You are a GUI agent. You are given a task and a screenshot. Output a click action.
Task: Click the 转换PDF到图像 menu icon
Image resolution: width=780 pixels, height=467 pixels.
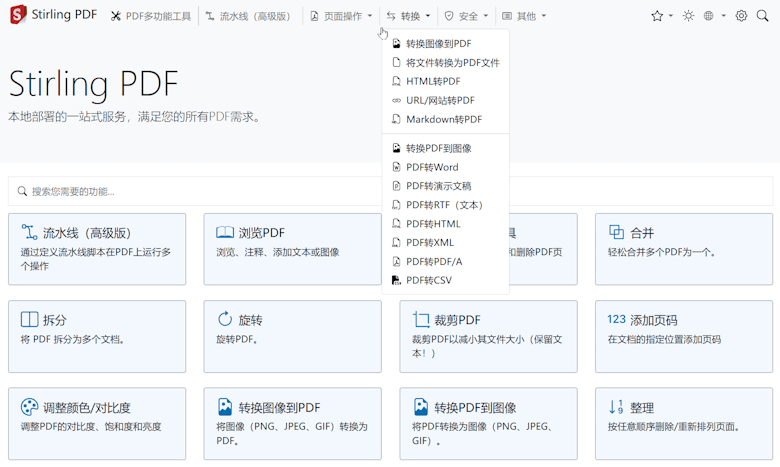click(x=396, y=148)
